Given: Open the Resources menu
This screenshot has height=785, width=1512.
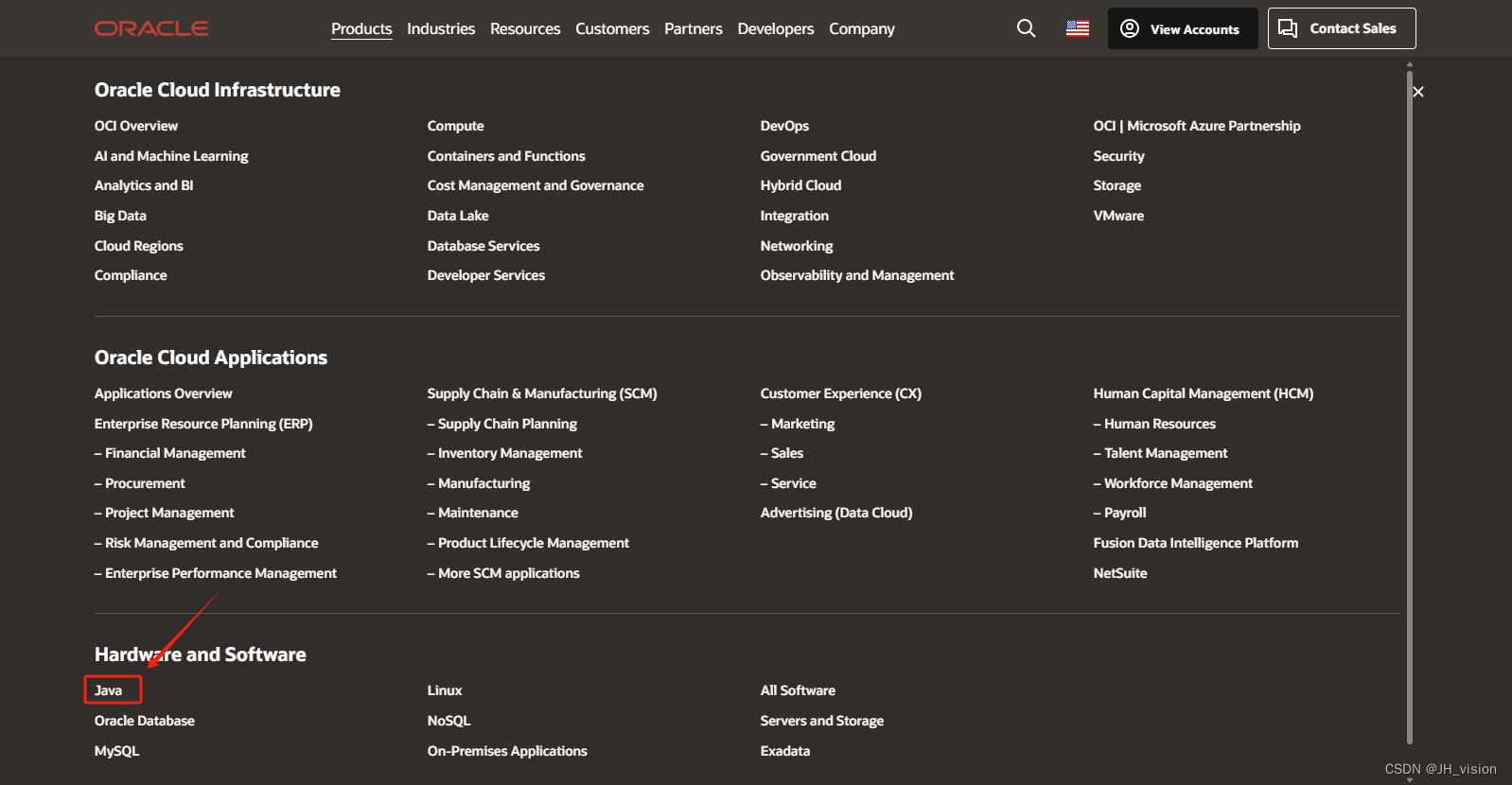Looking at the screenshot, I should click(525, 29).
